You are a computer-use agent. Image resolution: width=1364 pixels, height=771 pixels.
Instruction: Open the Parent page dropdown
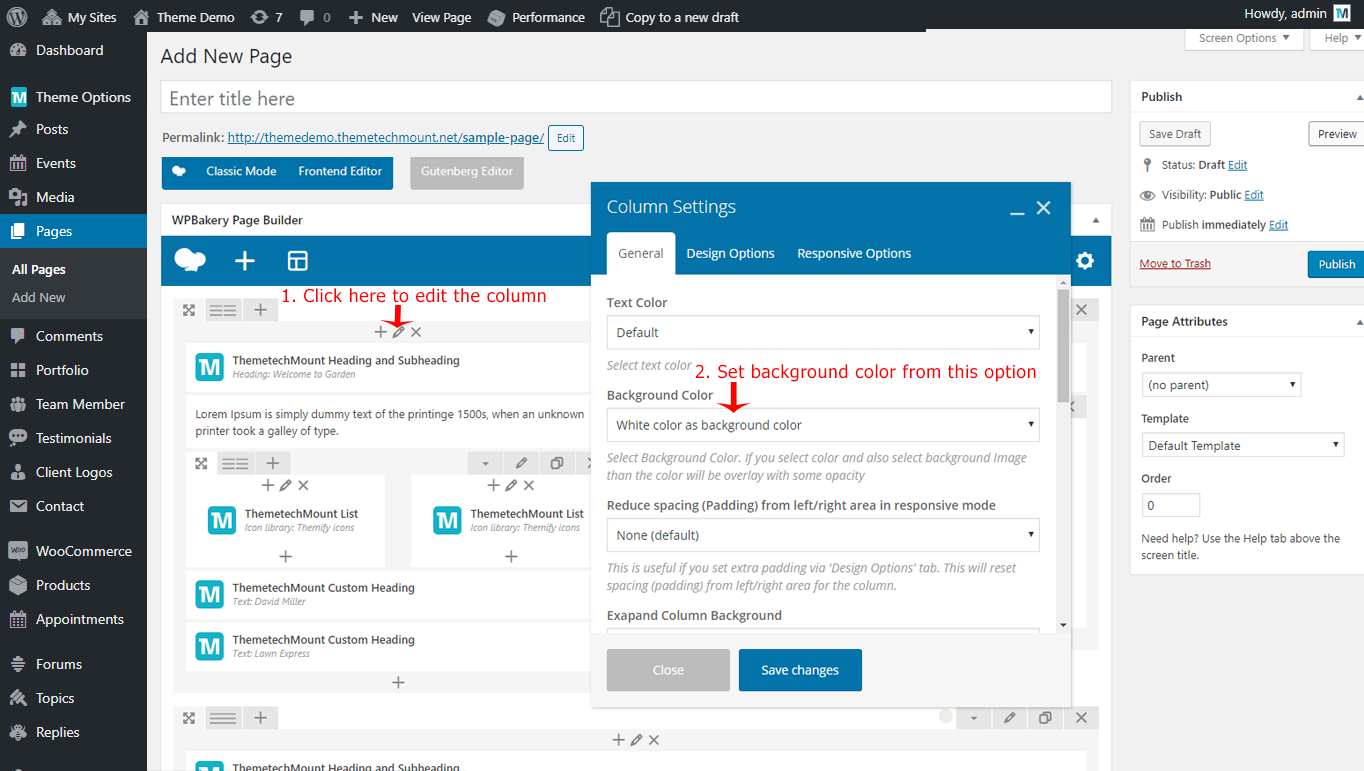point(1220,385)
